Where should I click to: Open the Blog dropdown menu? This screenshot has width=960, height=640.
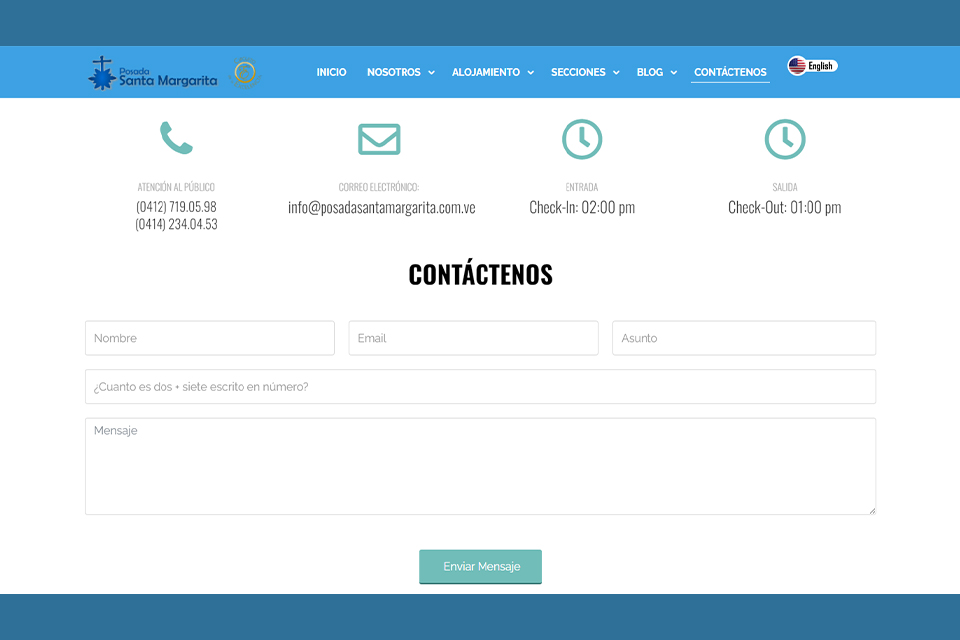click(x=656, y=72)
